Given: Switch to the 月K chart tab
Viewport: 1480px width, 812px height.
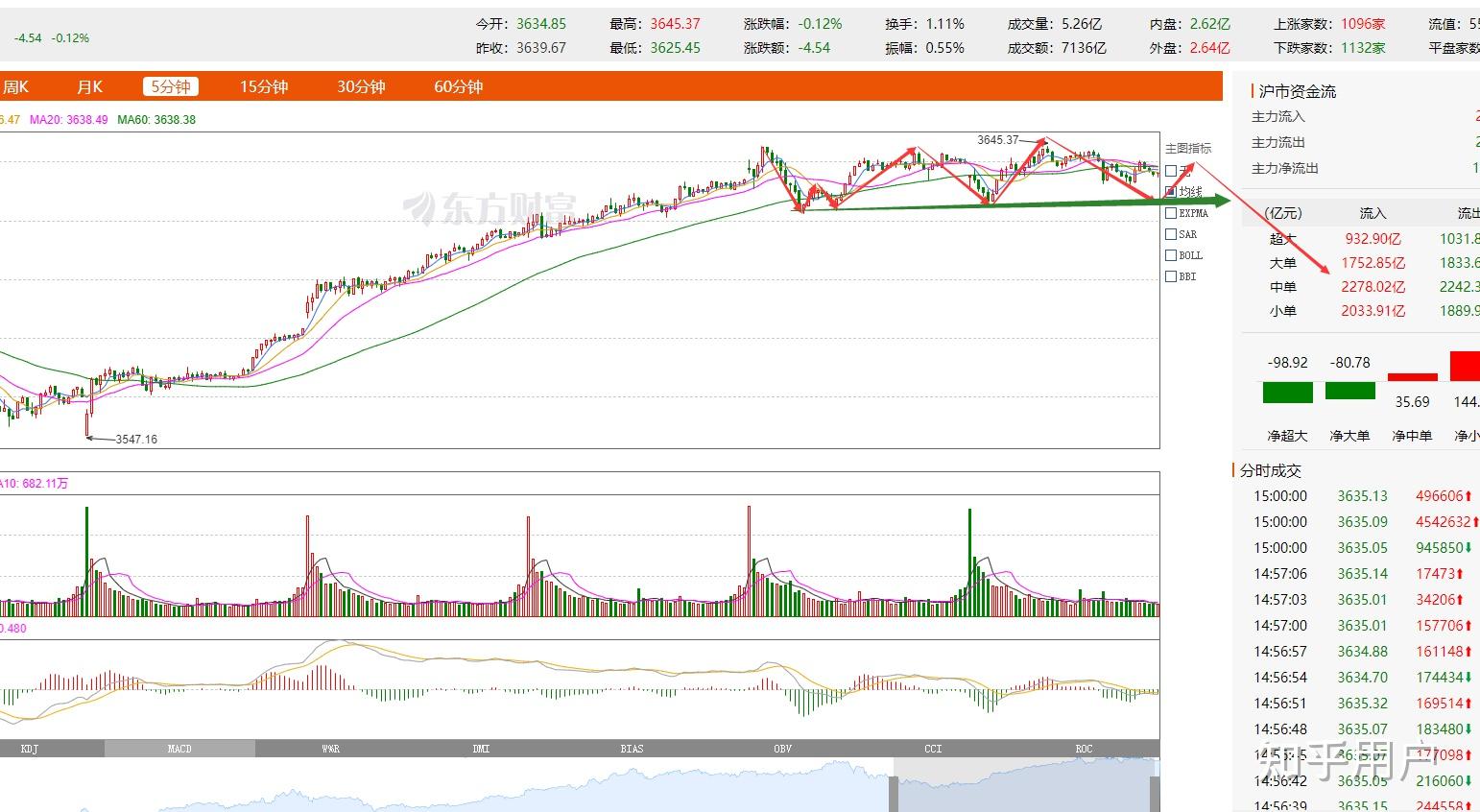Looking at the screenshot, I should point(89,87).
